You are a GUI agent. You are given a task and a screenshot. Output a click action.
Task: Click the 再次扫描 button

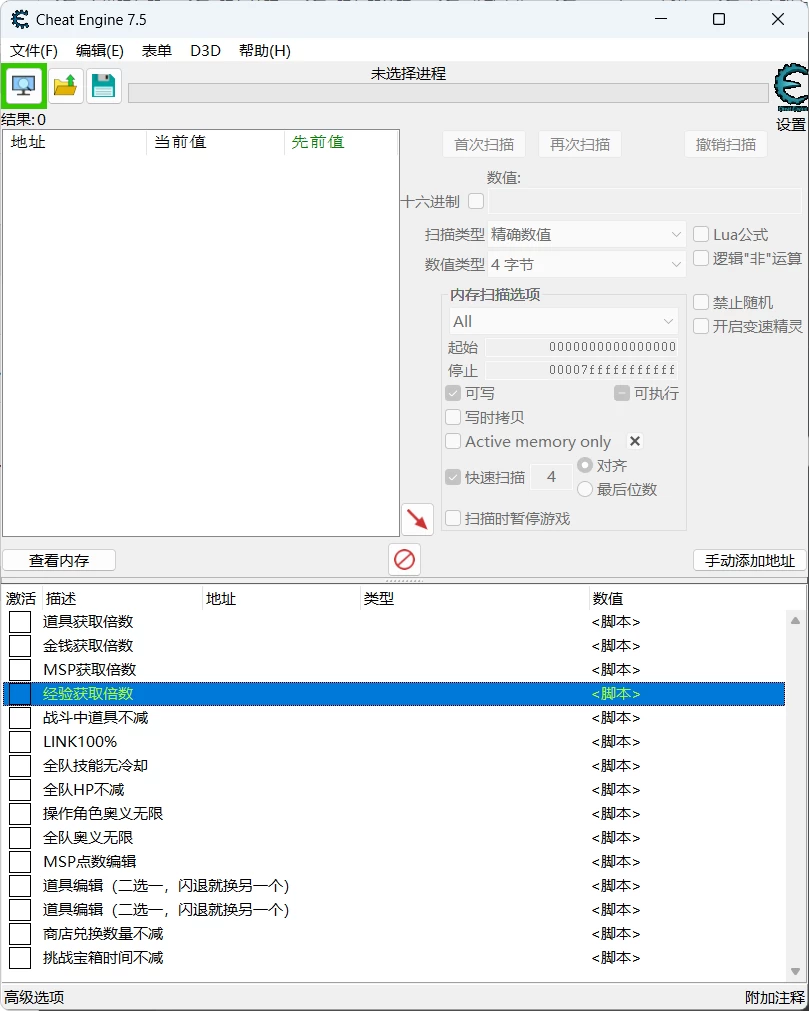click(580, 144)
